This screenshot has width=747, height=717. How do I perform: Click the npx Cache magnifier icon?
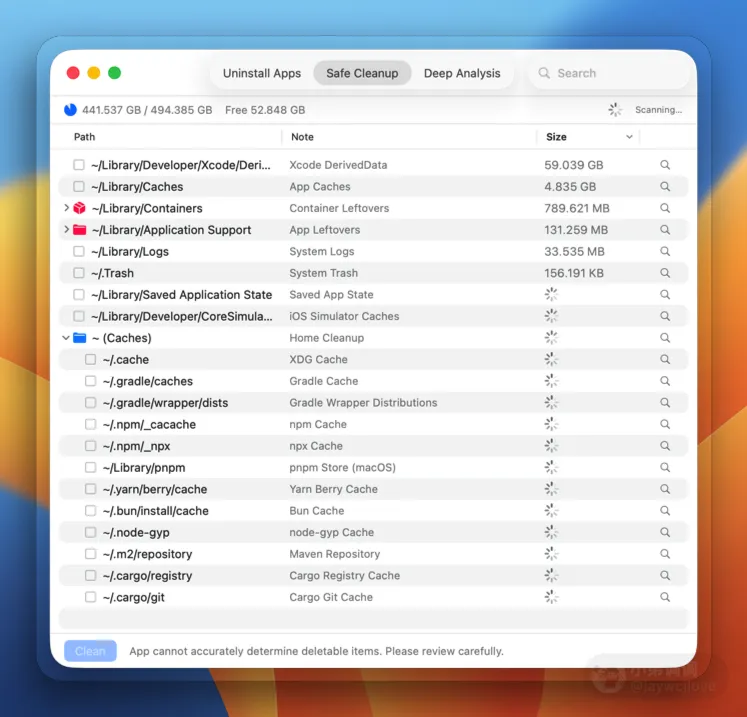[x=665, y=446]
